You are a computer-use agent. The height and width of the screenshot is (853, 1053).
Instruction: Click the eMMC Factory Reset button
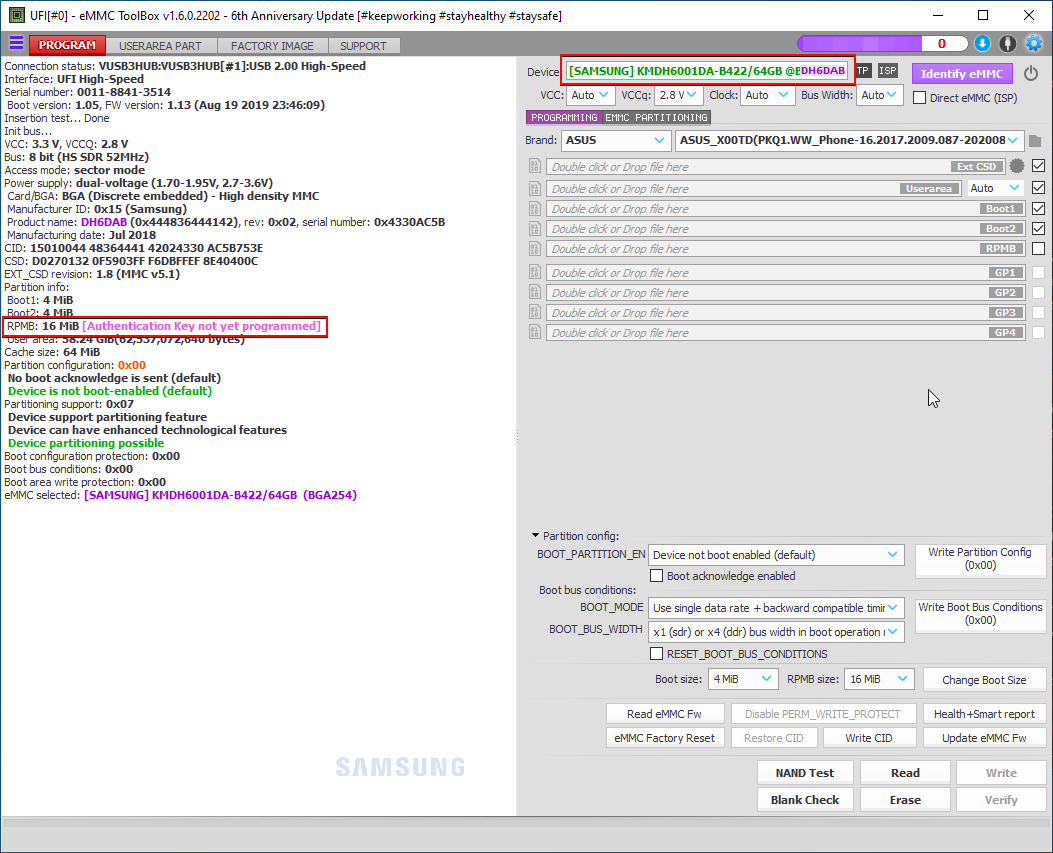click(x=665, y=737)
